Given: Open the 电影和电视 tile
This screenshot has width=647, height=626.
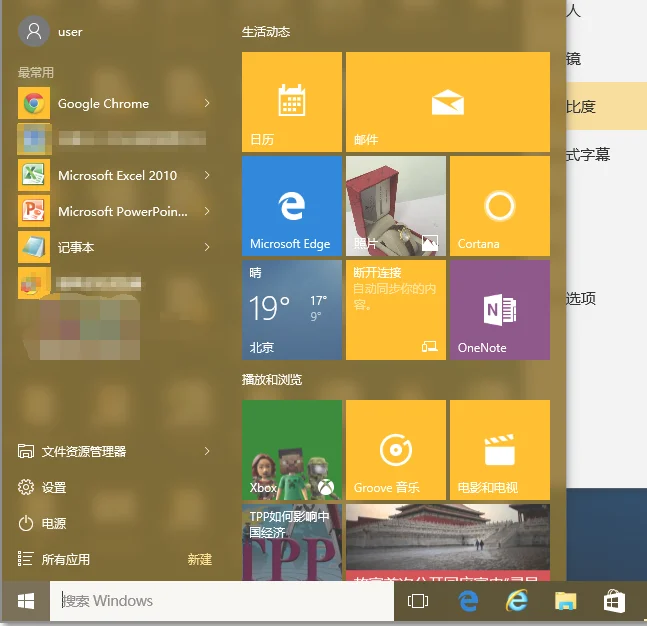Looking at the screenshot, I should [x=500, y=450].
